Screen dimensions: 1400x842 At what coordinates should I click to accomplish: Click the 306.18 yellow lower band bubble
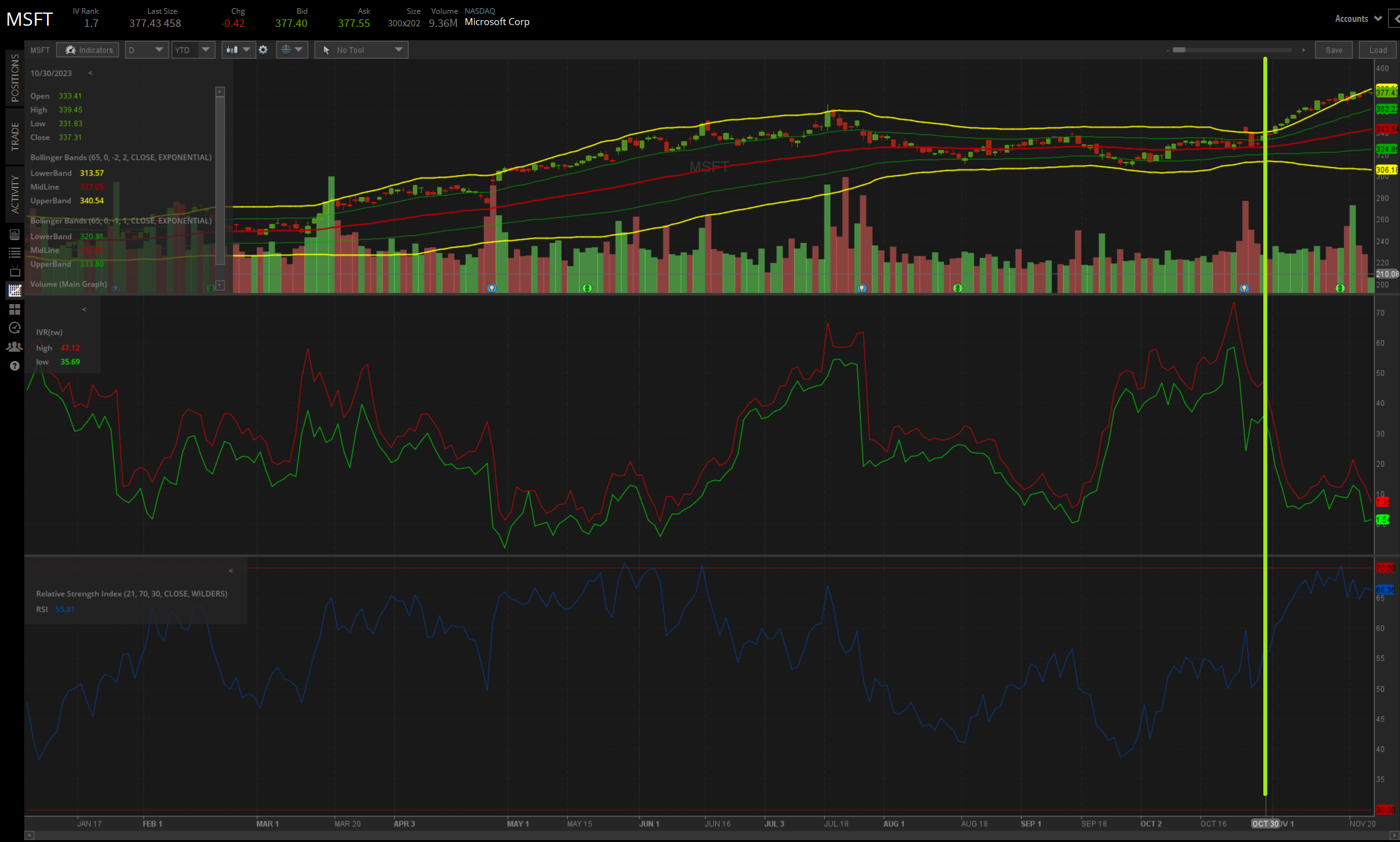(x=1387, y=170)
